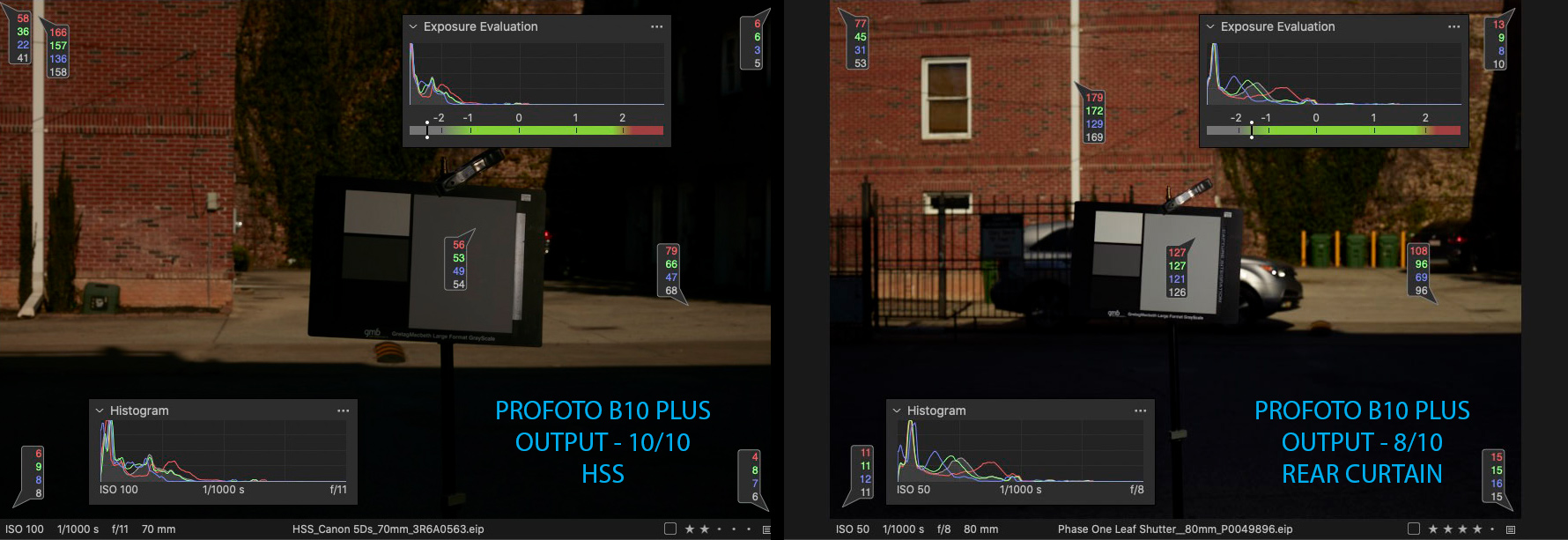Viewport: 1568px width, 540px height.
Task: Open the ISO 100 Histogram options menu
Action: click(343, 411)
